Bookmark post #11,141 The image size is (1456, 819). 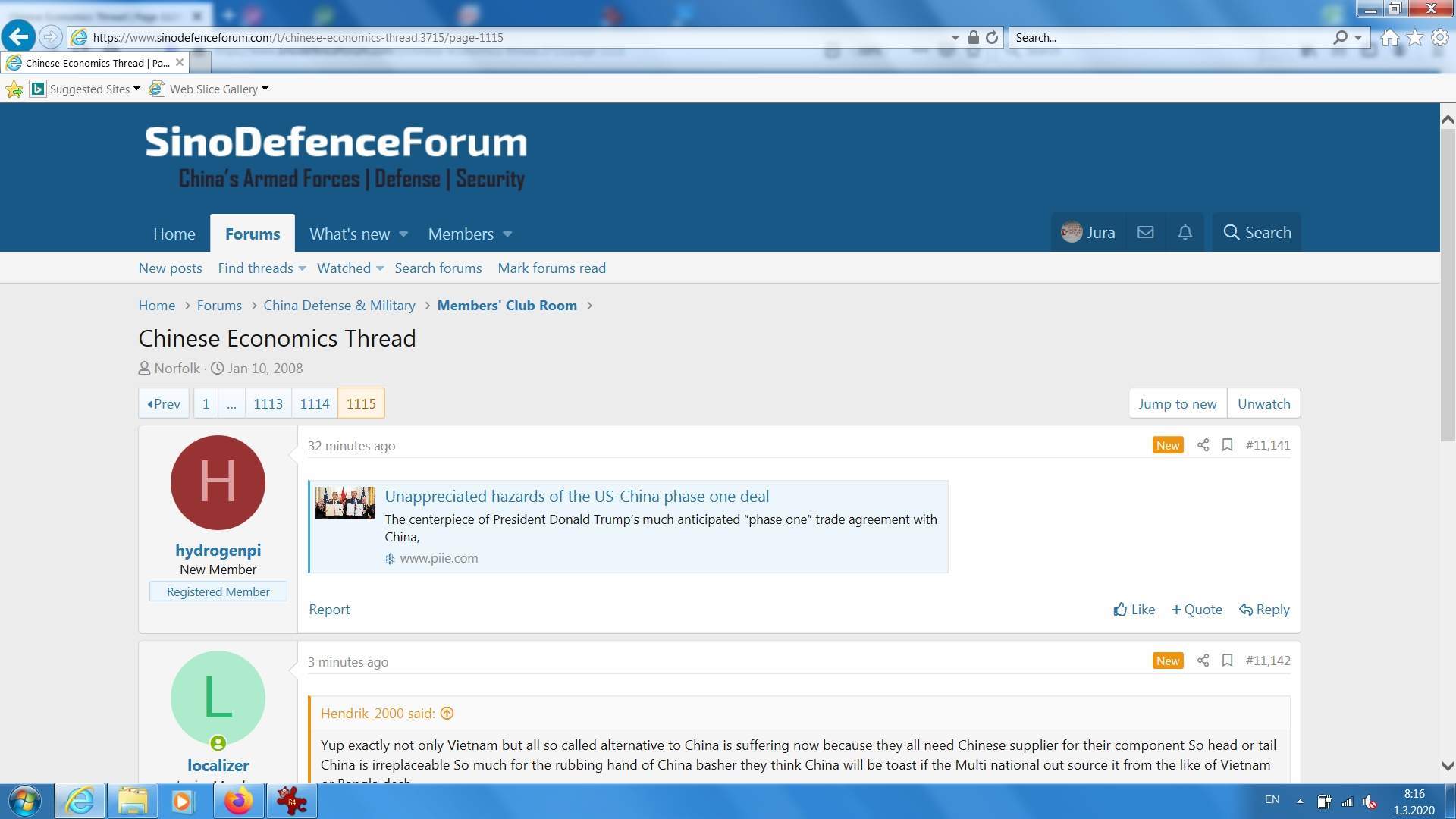pyautogui.click(x=1227, y=445)
